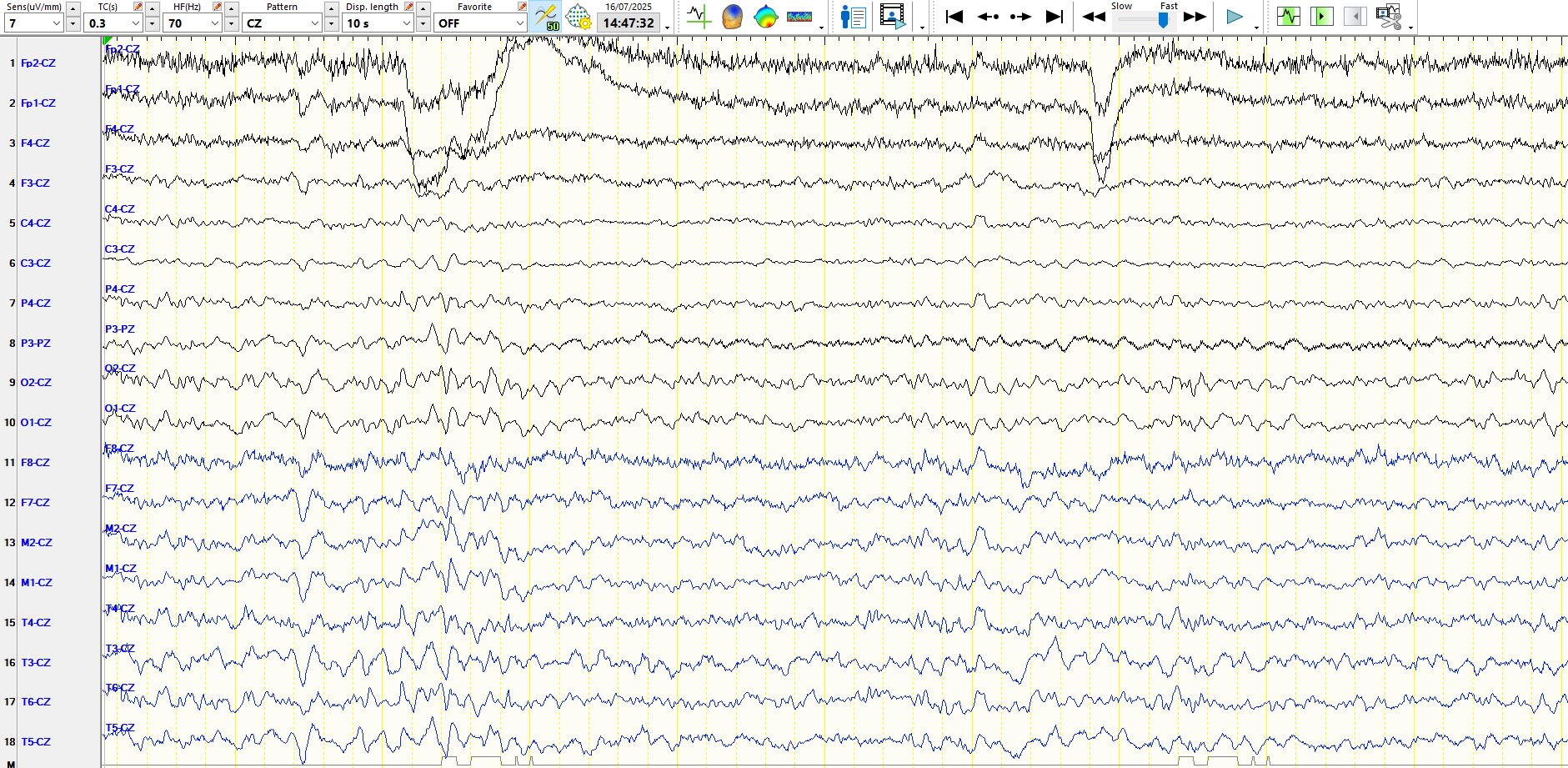The height and width of the screenshot is (768, 1568).
Task: Click the Favorite edit pencil icon
Action: click(522, 7)
